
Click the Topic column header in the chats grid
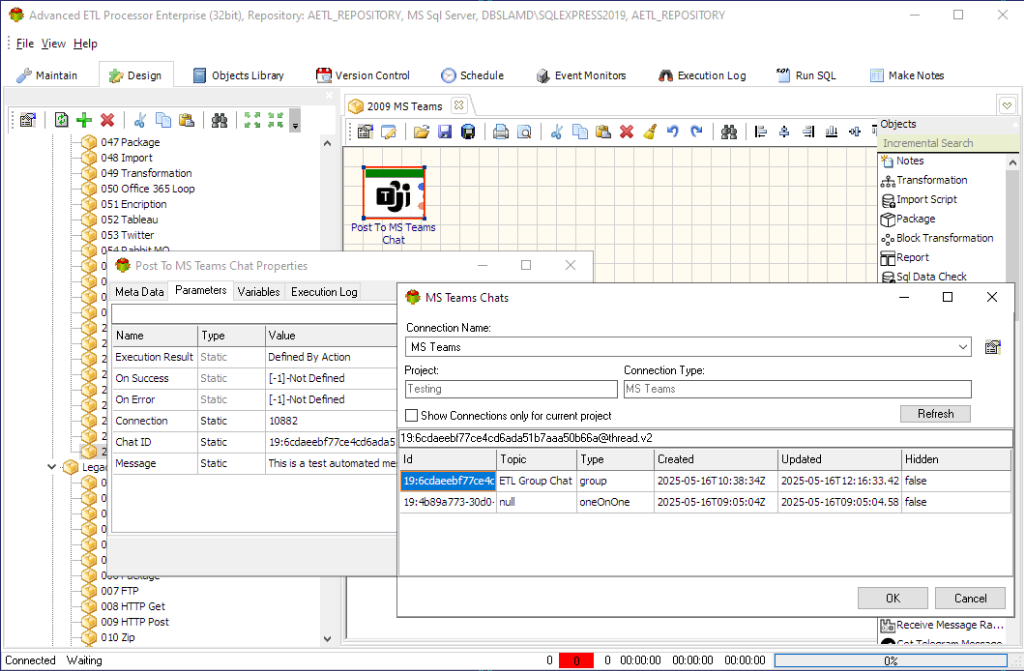[536, 459]
